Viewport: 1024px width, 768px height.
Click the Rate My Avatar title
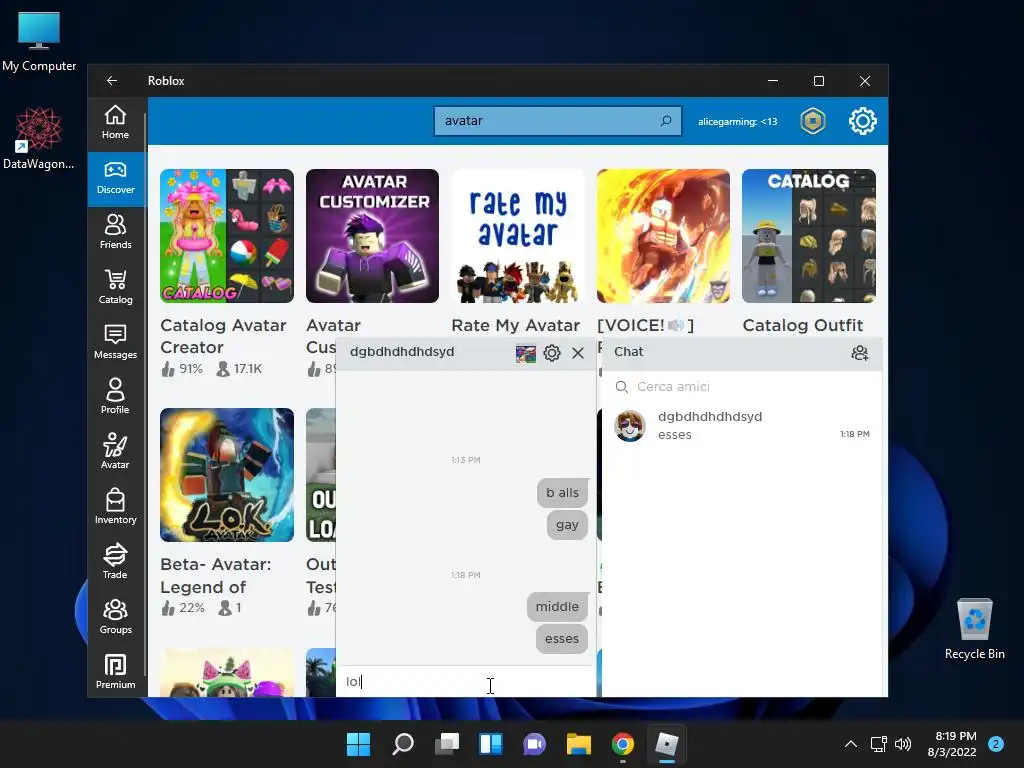[x=515, y=325]
